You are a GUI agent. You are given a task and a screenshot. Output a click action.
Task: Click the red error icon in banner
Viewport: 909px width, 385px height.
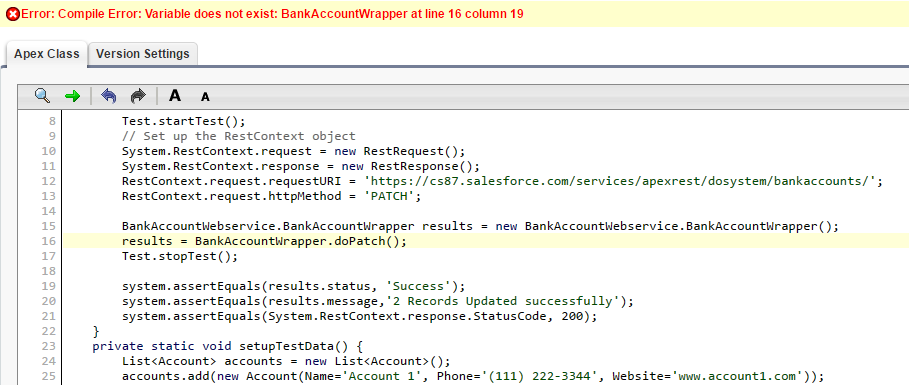(13, 13)
